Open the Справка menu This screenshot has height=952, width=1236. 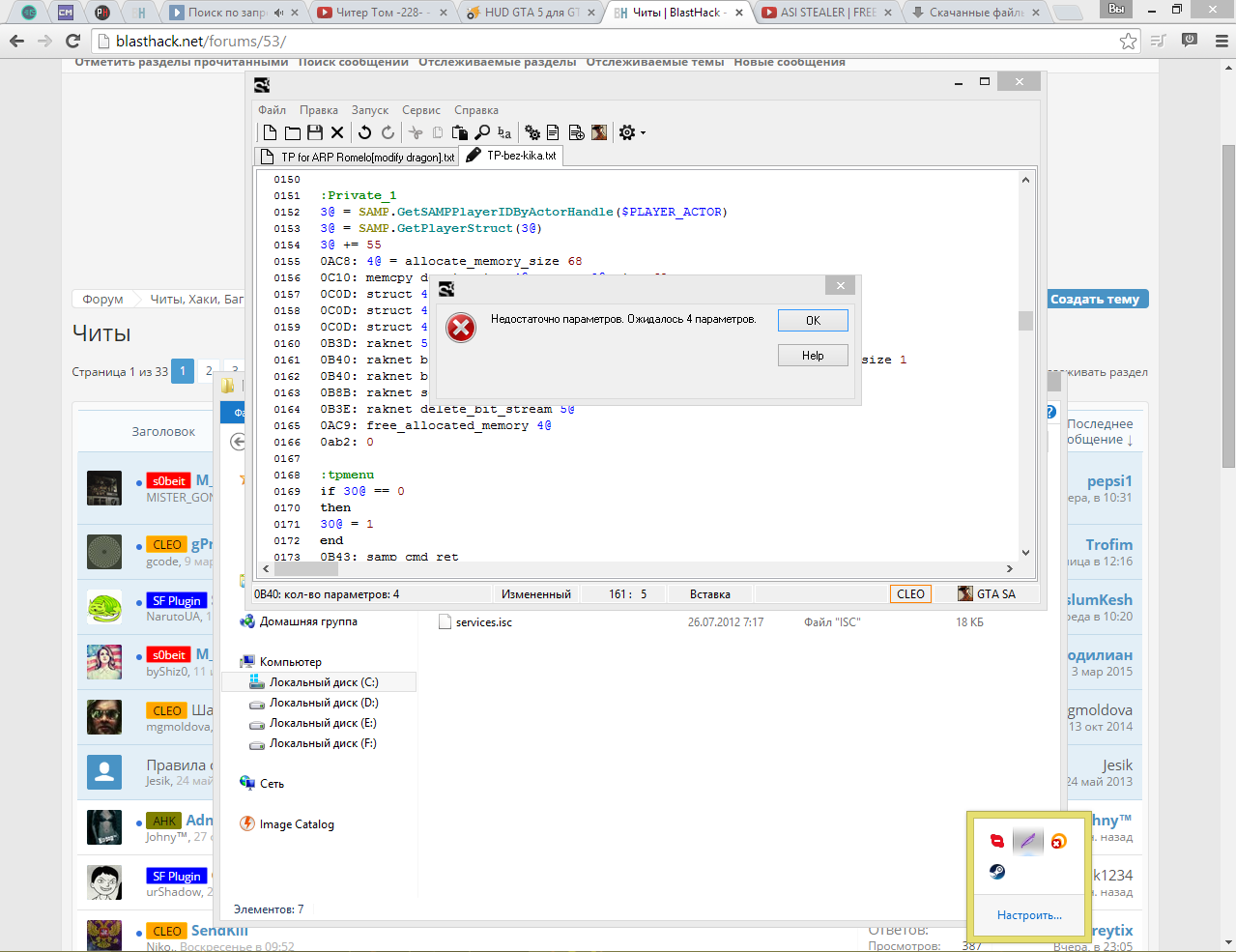[476, 110]
